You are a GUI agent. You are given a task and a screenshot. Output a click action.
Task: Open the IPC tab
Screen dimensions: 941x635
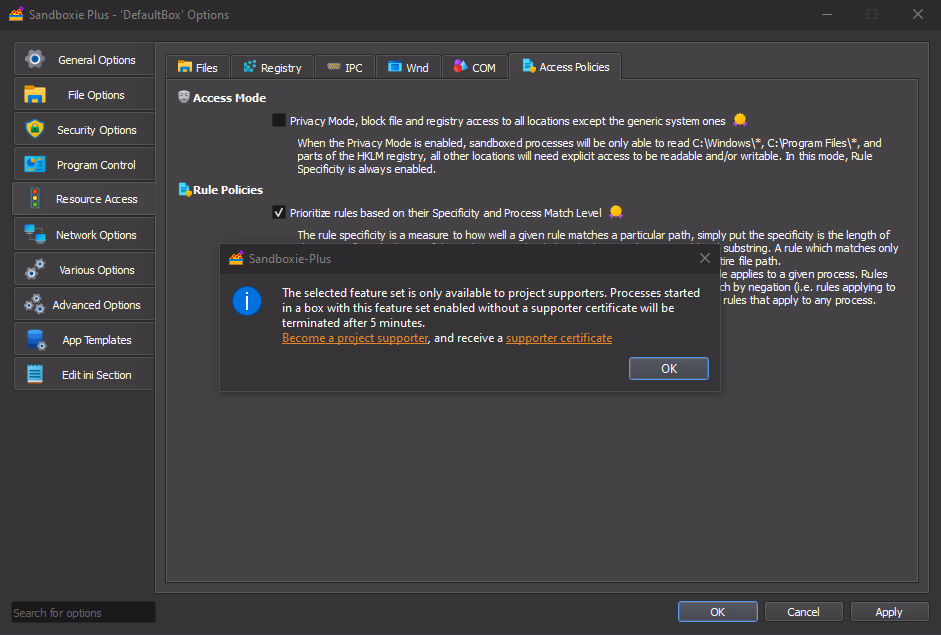[x=345, y=67]
